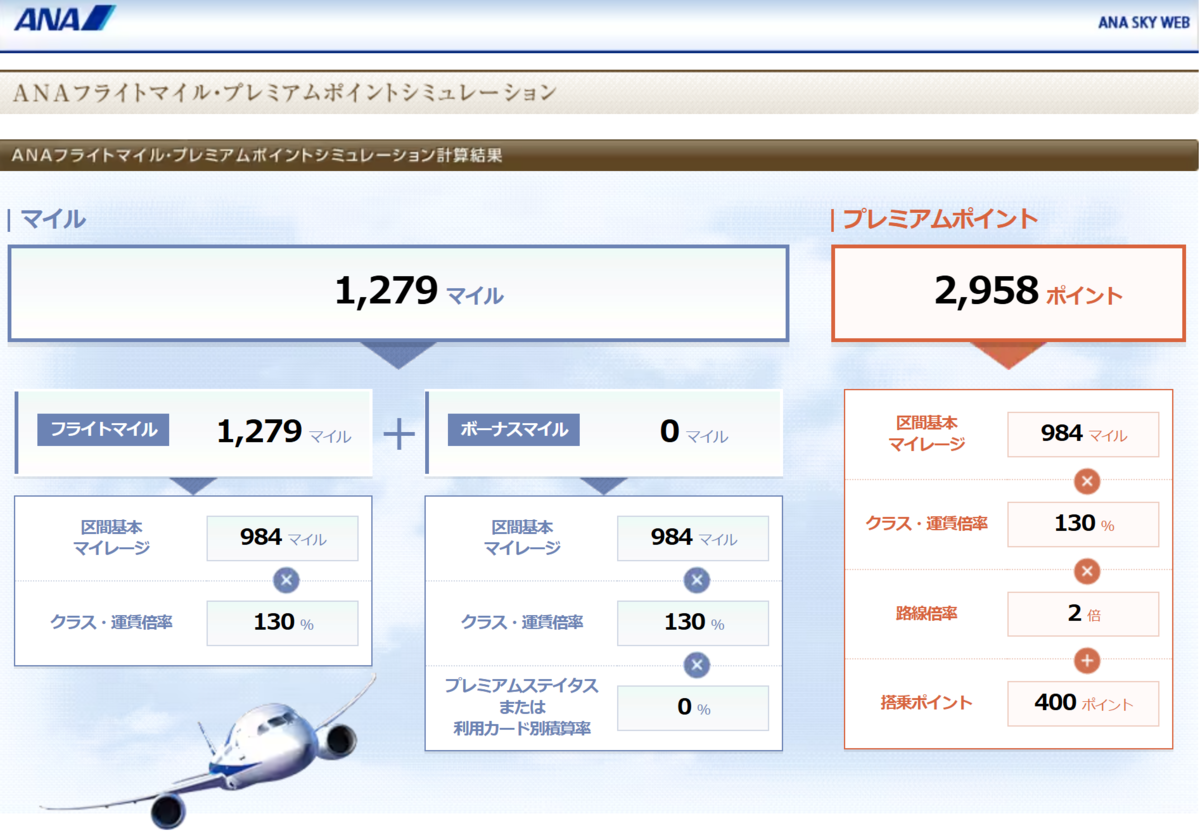Click the 路線倍率 label
This screenshot has width=1200, height=840.
[927, 613]
